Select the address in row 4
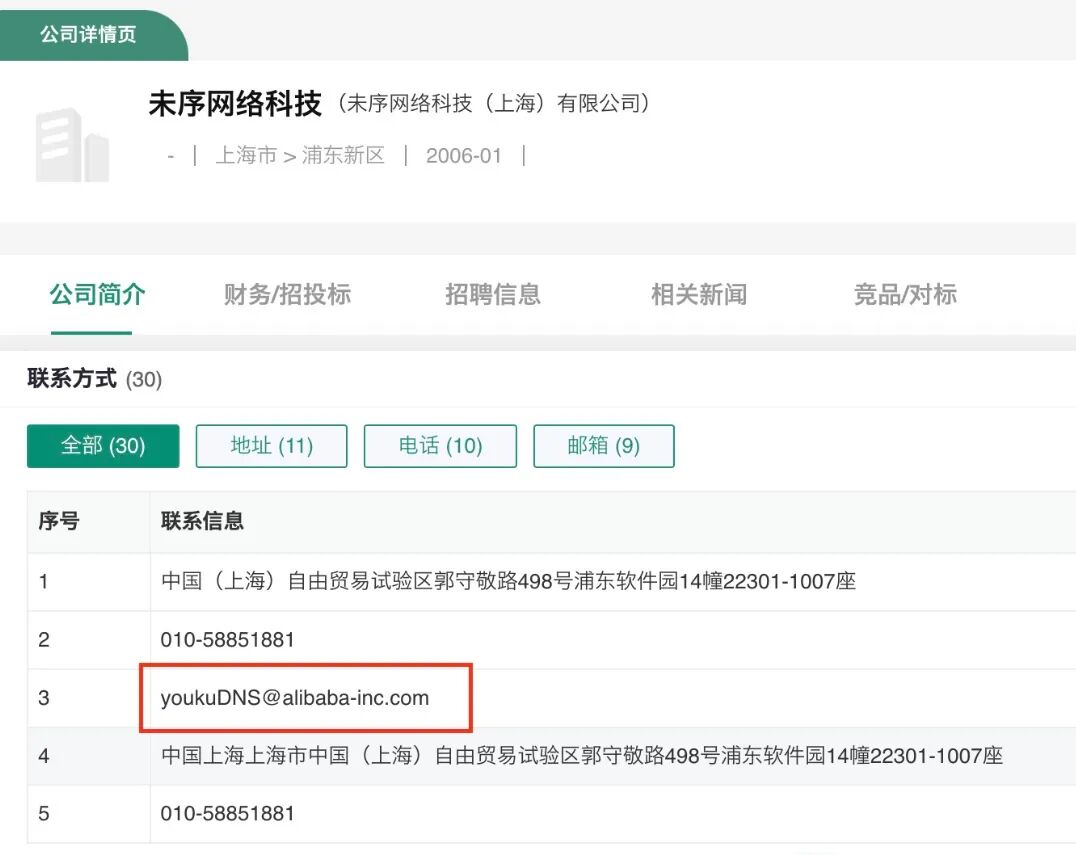1076x855 pixels. point(581,755)
